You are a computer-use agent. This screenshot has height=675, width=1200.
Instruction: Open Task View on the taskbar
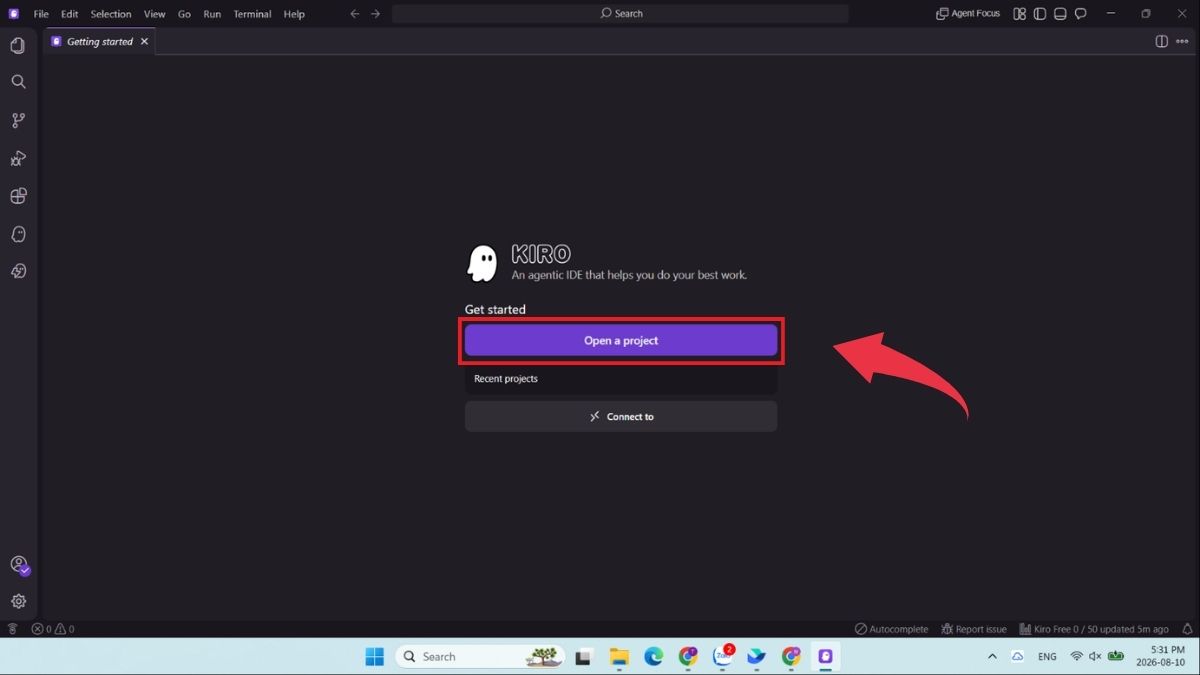click(x=583, y=656)
